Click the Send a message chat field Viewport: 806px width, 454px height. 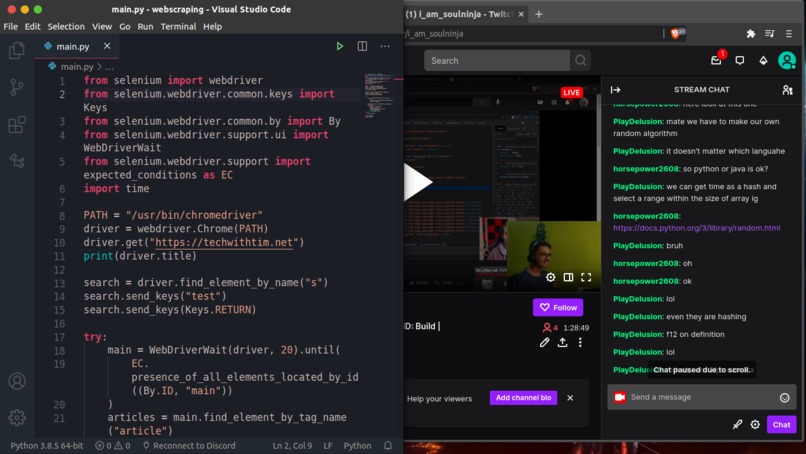pos(702,397)
